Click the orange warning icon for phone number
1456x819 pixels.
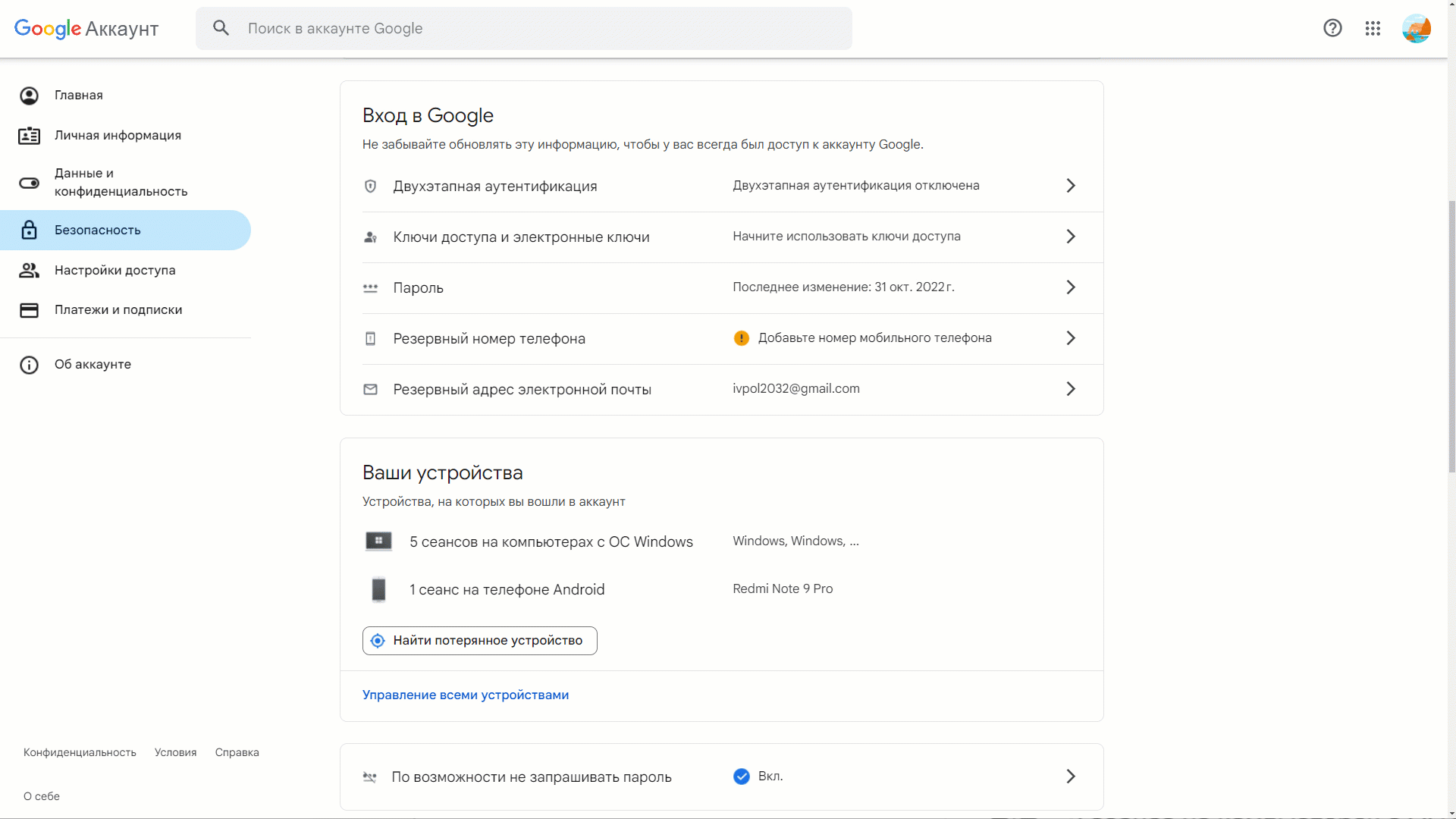pyautogui.click(x=741, y=338)
